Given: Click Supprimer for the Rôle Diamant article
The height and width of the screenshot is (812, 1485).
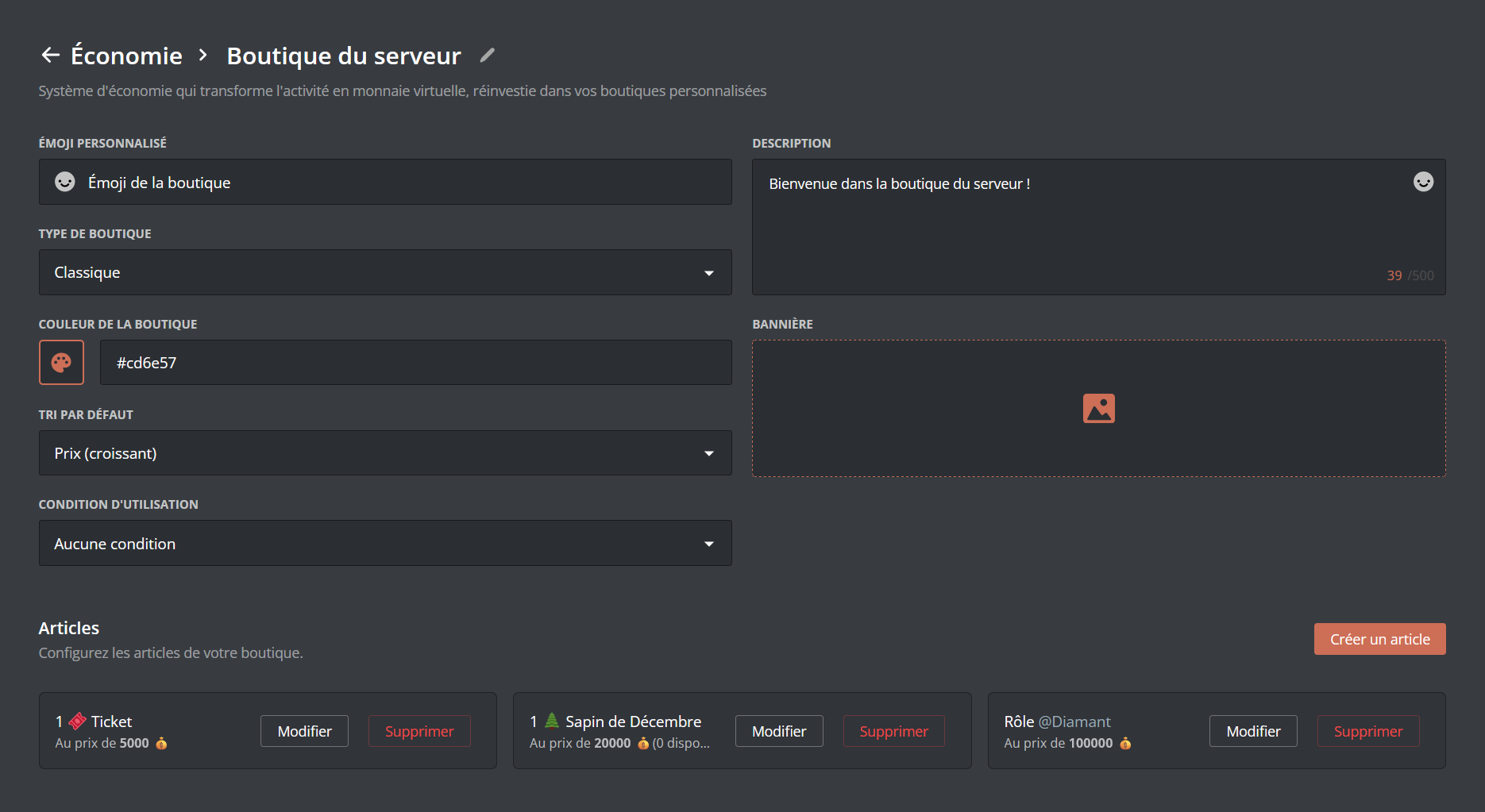Looking at the screenshot, I should 1367,731.
